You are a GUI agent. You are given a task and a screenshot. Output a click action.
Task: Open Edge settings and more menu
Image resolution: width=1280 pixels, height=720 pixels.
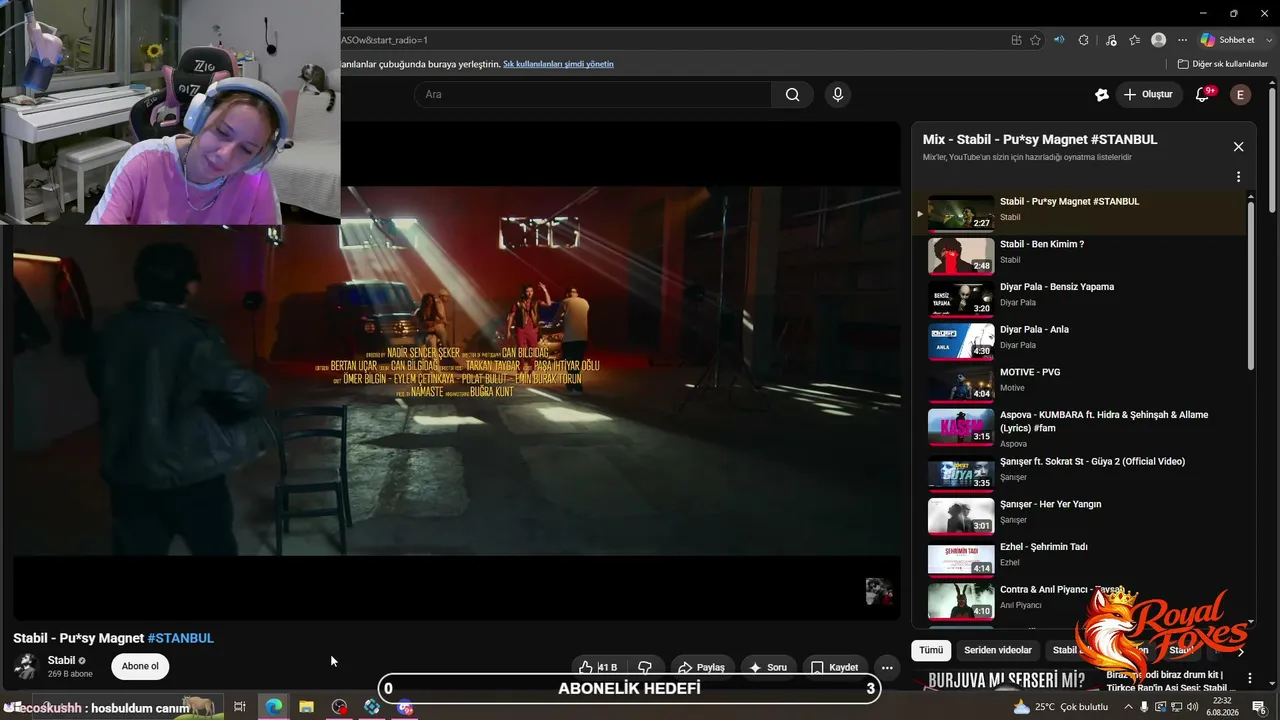tap(1182, 40)
